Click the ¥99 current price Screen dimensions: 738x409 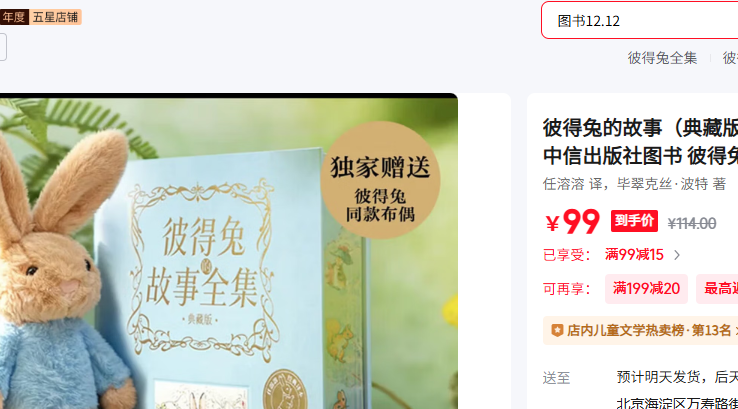point(572,221)
